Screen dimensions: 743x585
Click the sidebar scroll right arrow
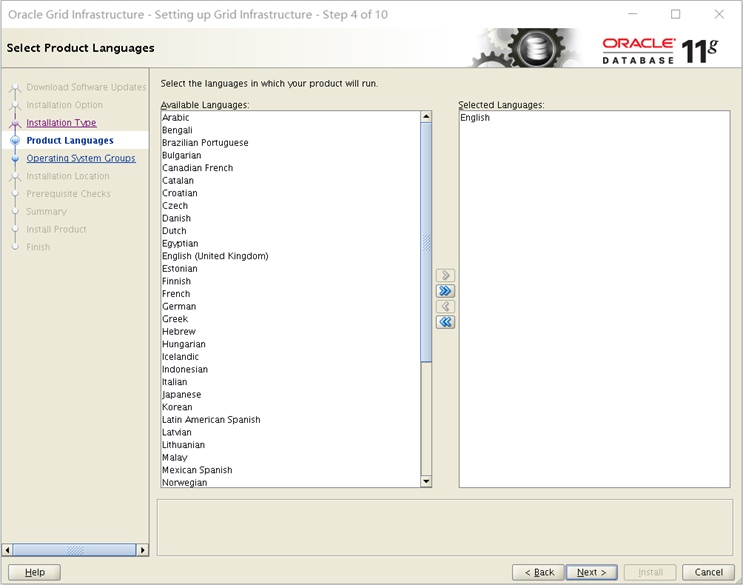point(143,550)
